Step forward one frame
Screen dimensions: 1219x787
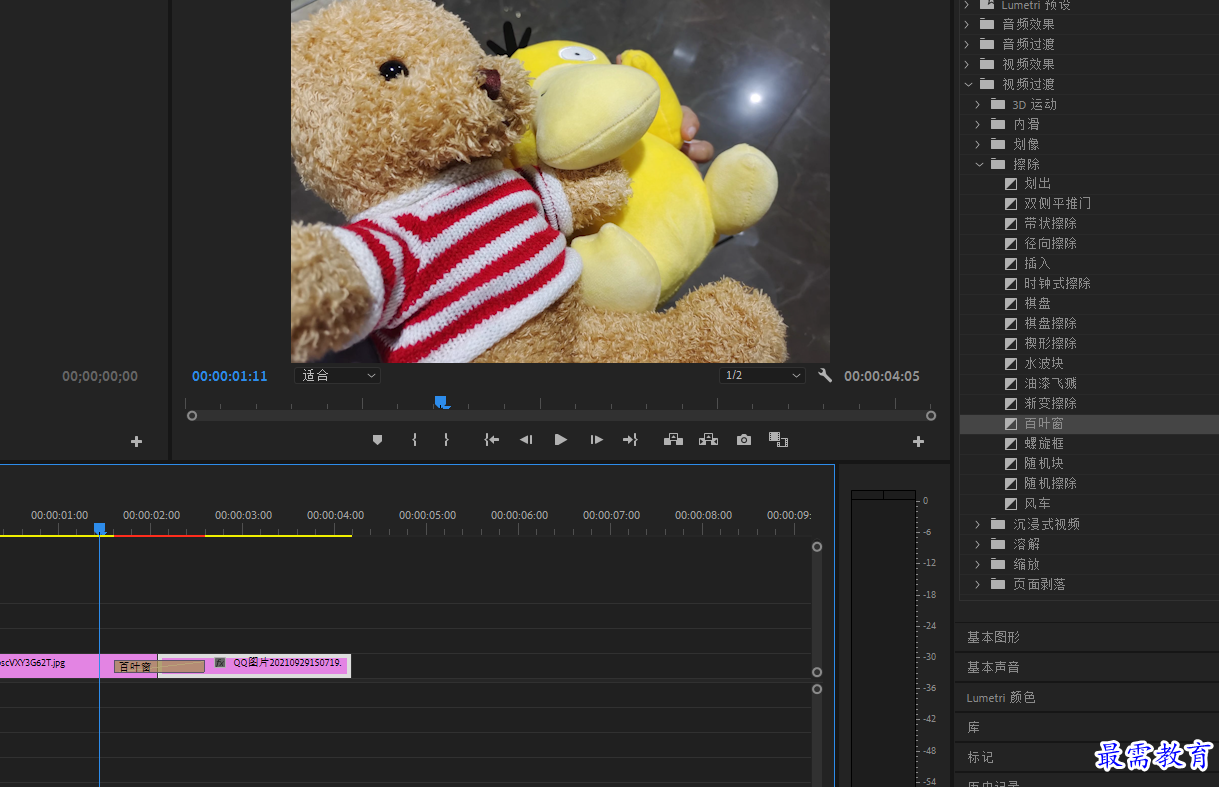[596, 440]
